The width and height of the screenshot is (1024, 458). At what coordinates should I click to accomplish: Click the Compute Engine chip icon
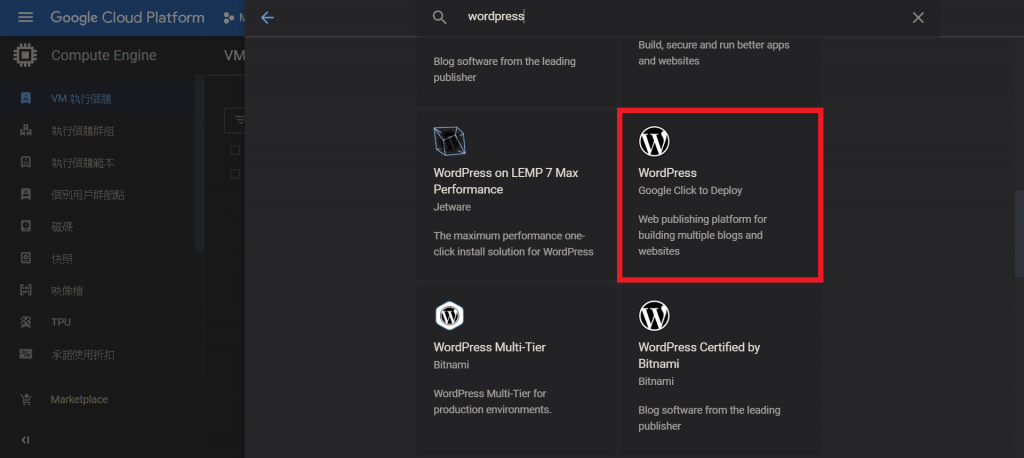[x=25, y=56]
